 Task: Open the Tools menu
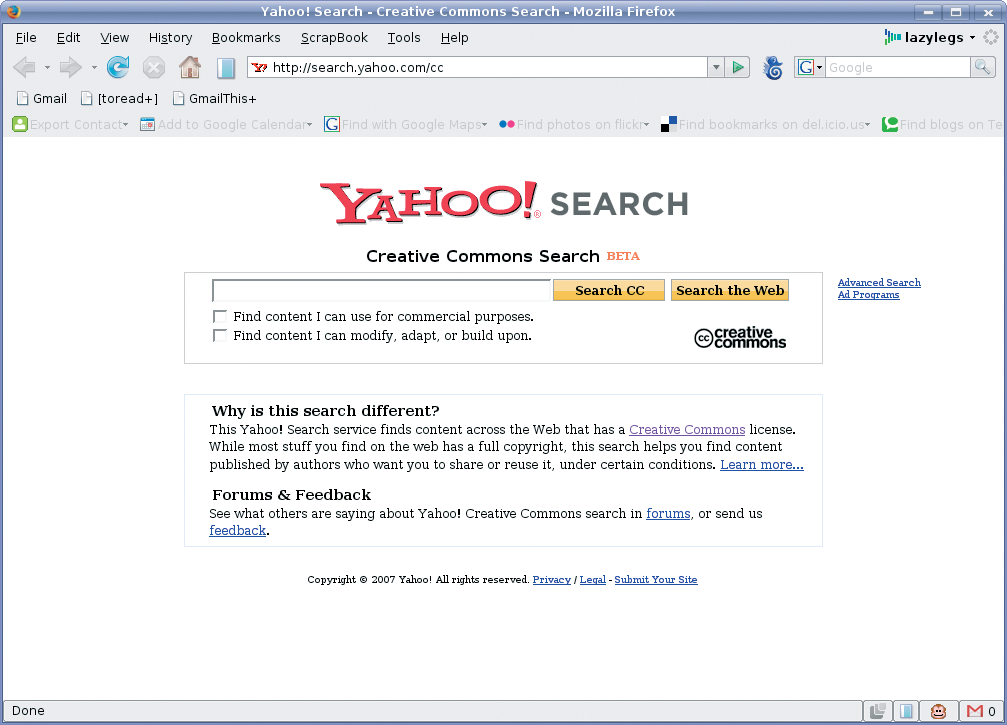[403, 38]
